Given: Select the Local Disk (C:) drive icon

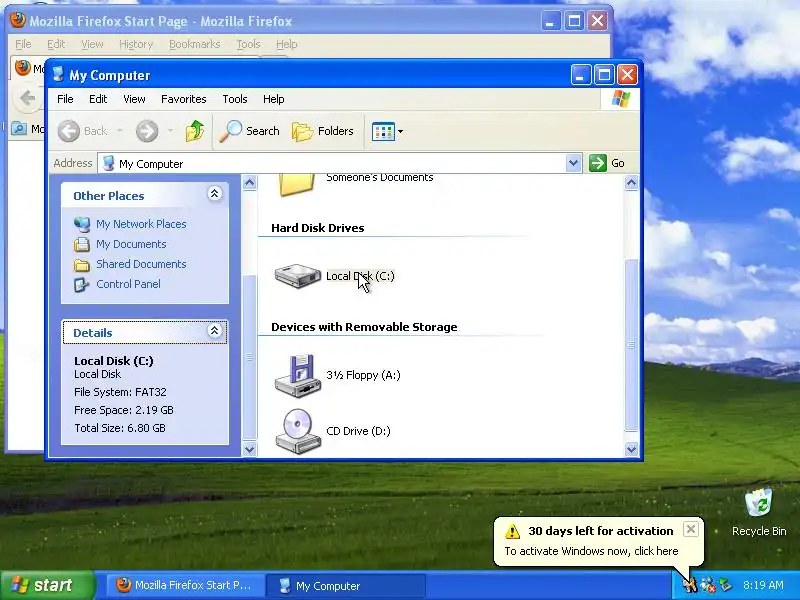Looking at the screenshot, I should pyautogui.click(x=297, y=276).
